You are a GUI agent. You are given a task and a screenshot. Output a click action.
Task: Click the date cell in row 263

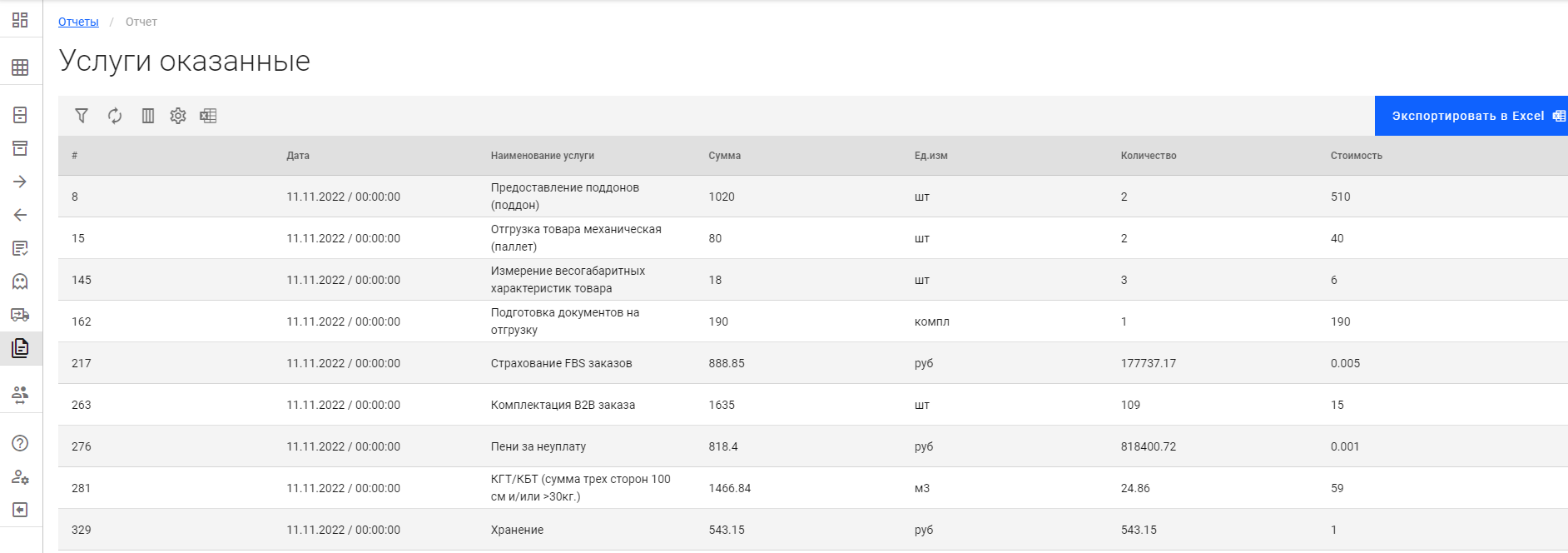tap(344, 405)
